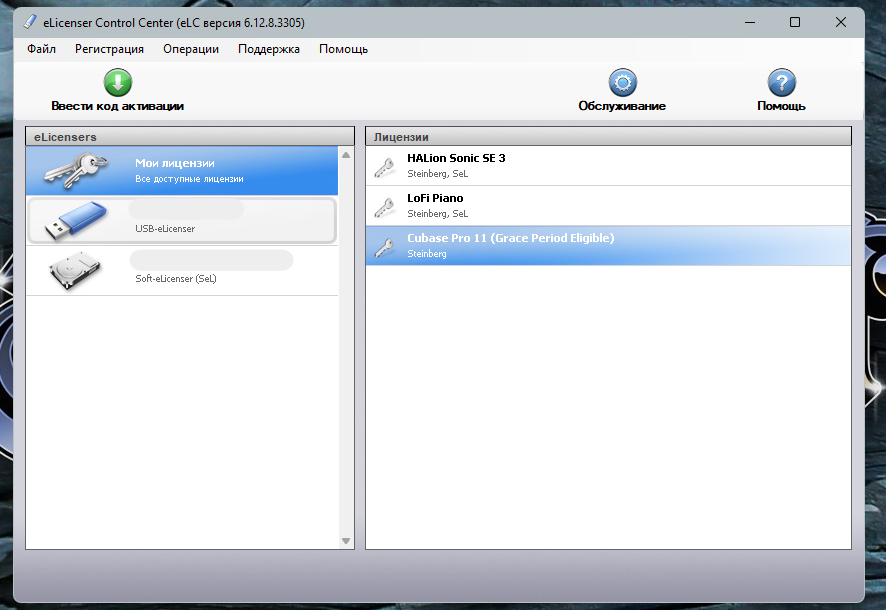
Task: Select the LoFi Piano license
Action: point(608,206)
